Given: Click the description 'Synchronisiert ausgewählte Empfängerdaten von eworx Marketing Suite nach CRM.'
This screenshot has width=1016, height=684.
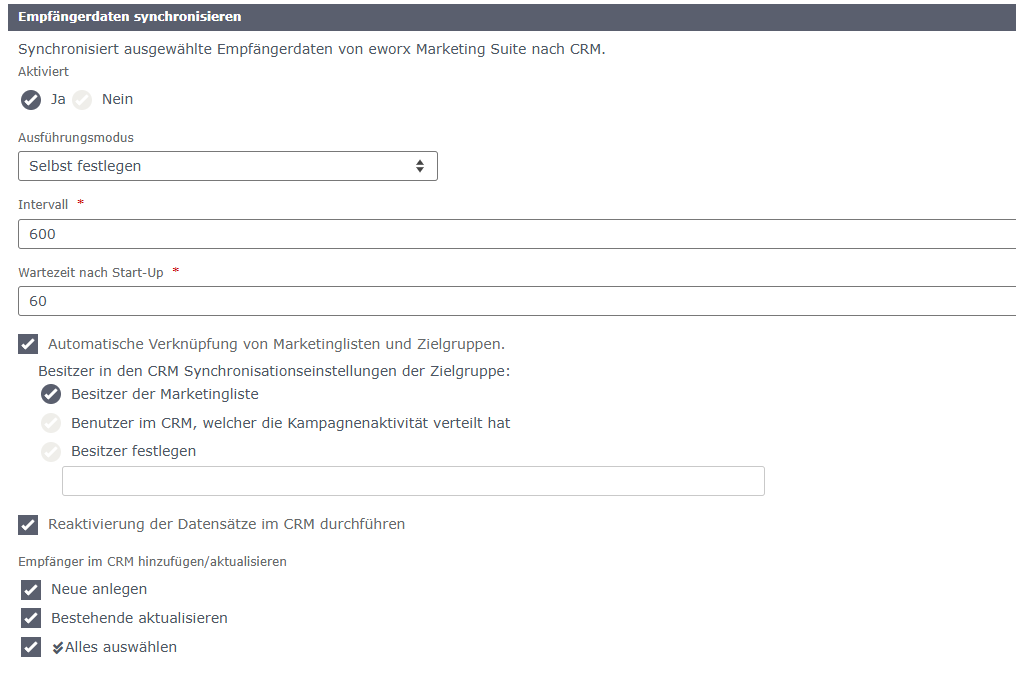Looking at the screenshot, I should coord(312,49).
